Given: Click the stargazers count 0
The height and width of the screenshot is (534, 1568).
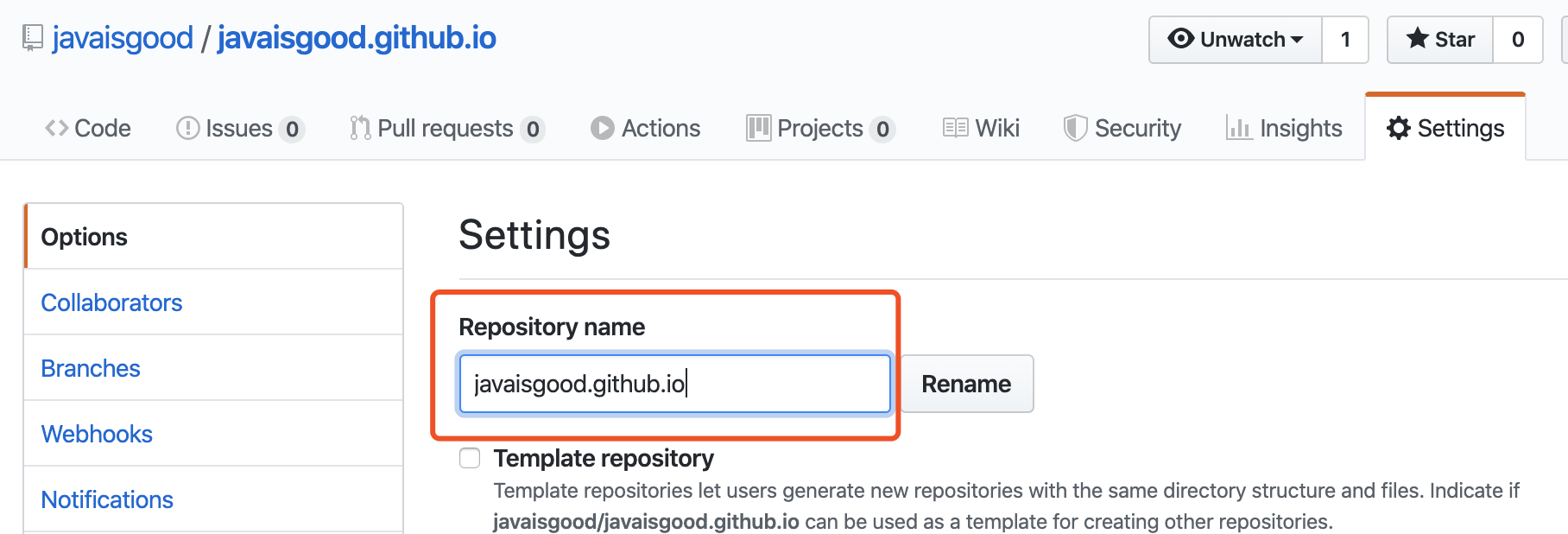Looking at the screenshot, I should coord(1518,40).
